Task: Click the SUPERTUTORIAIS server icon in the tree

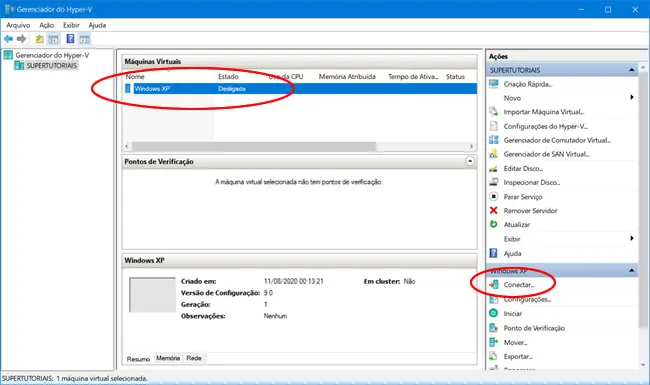Action: point(19,65)
